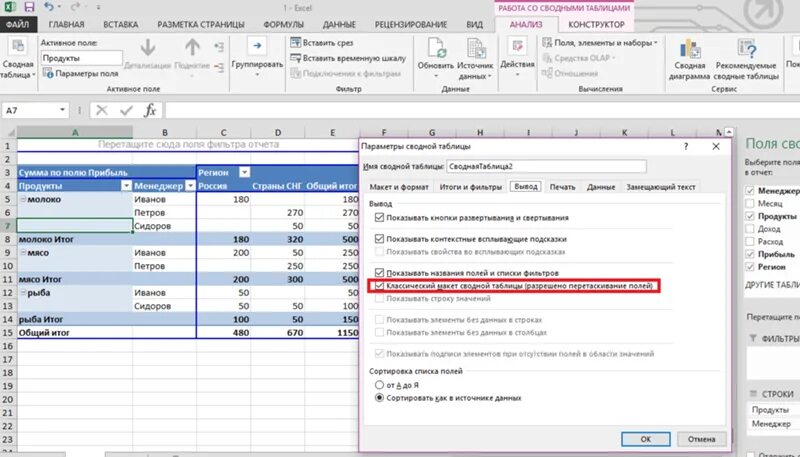
Task: Open the Сводная таблица ribbon button
Action: (17, 59)
